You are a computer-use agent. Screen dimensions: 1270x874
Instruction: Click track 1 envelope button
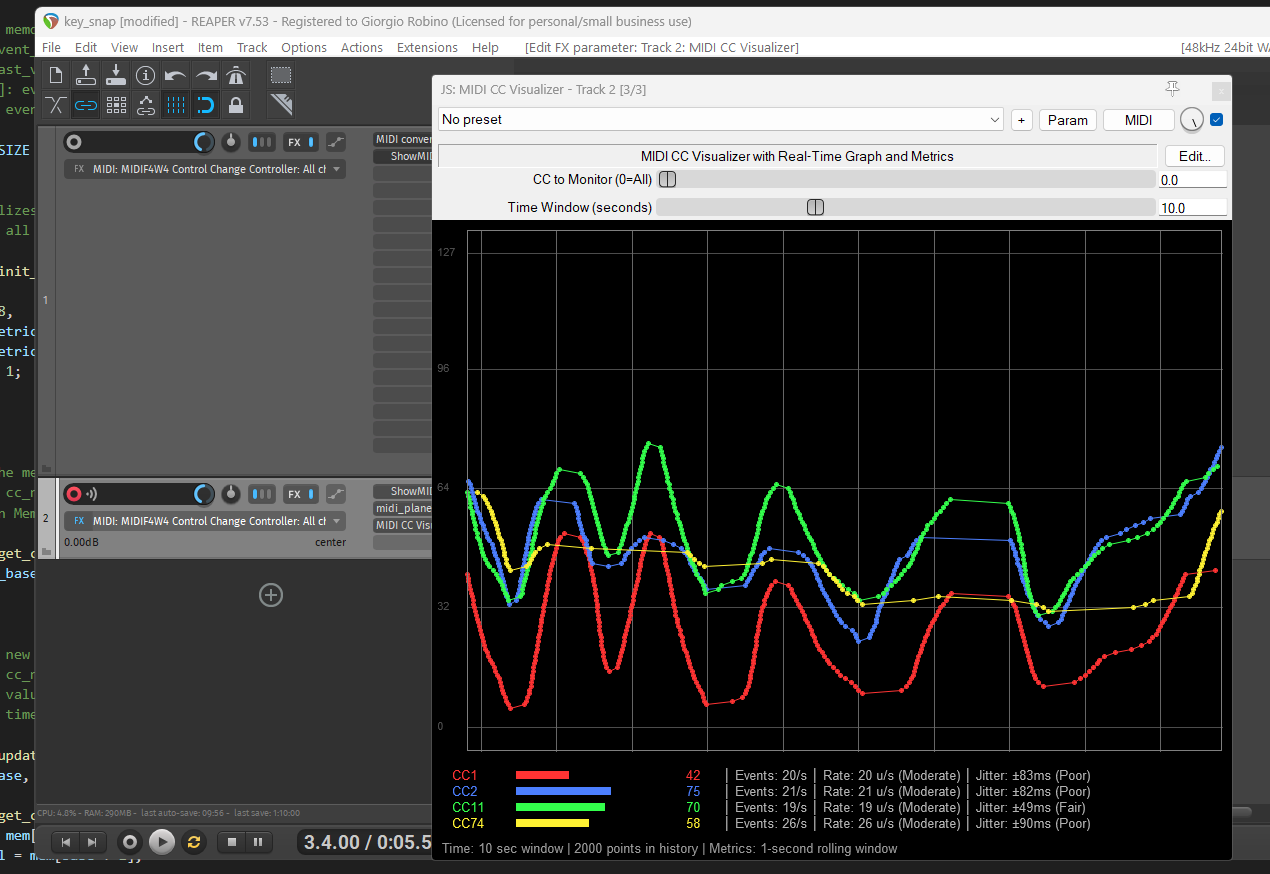coord(336,142)
